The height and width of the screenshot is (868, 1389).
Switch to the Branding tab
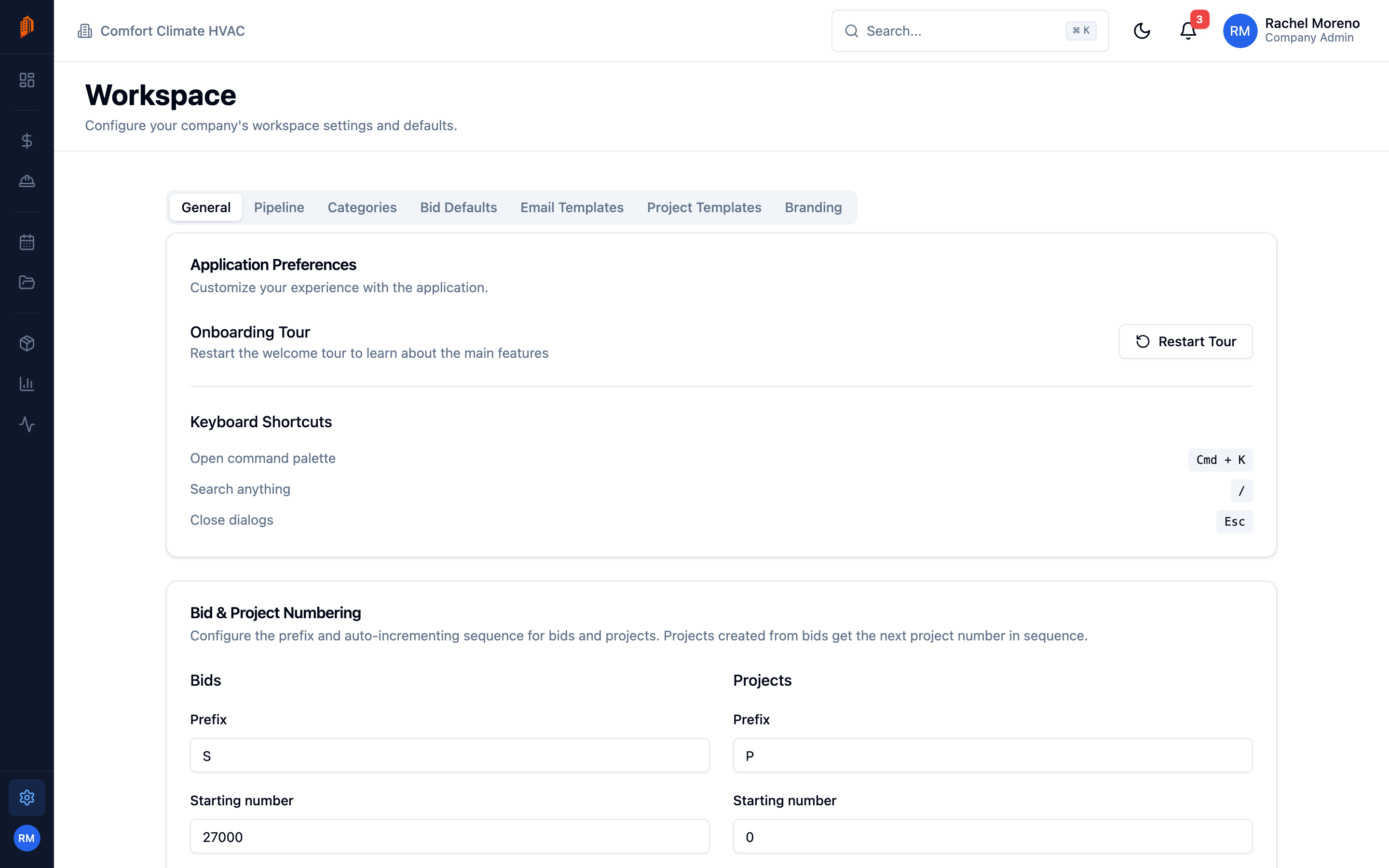pos(813,207)
